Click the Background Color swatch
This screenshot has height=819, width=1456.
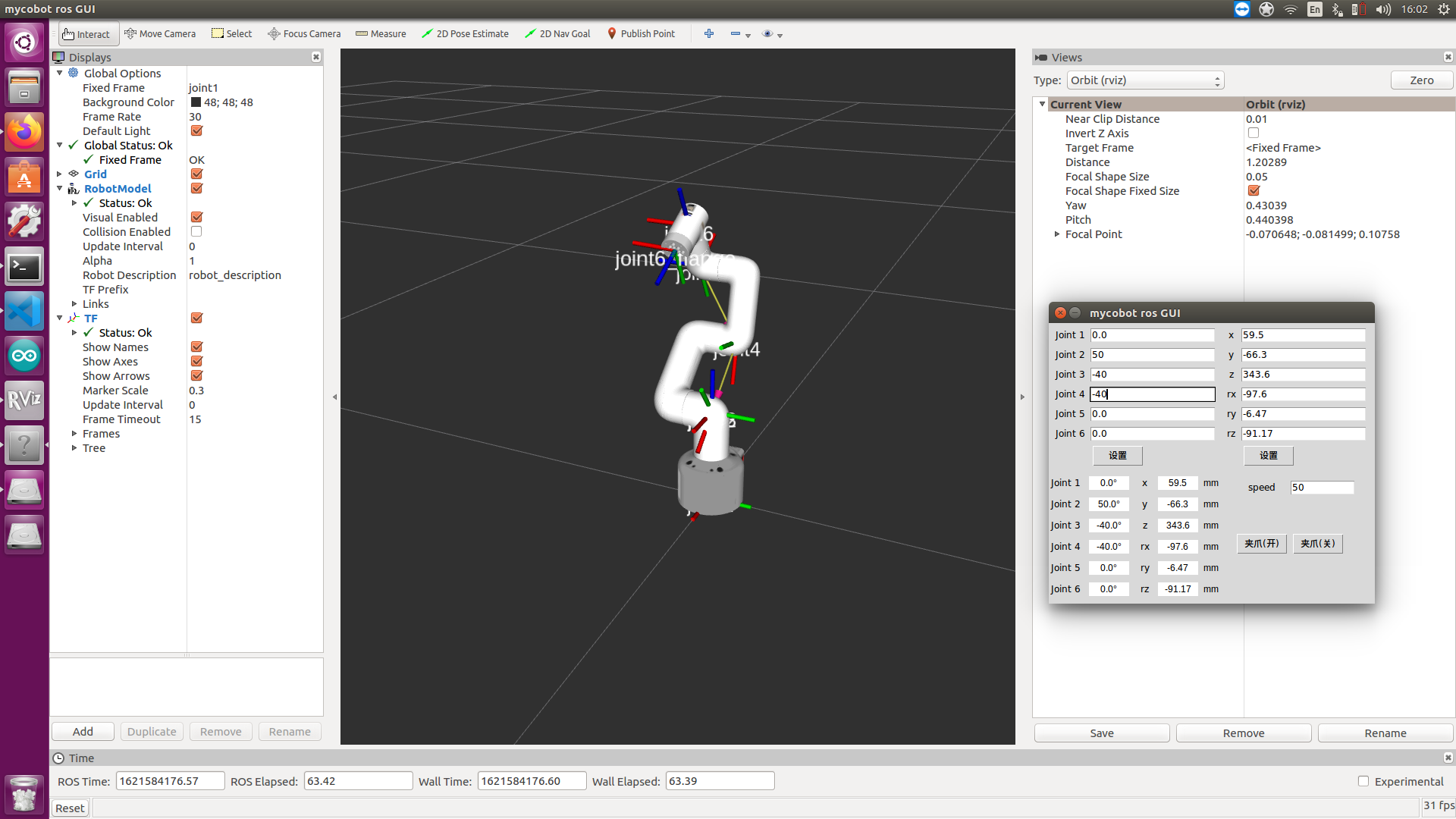tap(196, 102)
